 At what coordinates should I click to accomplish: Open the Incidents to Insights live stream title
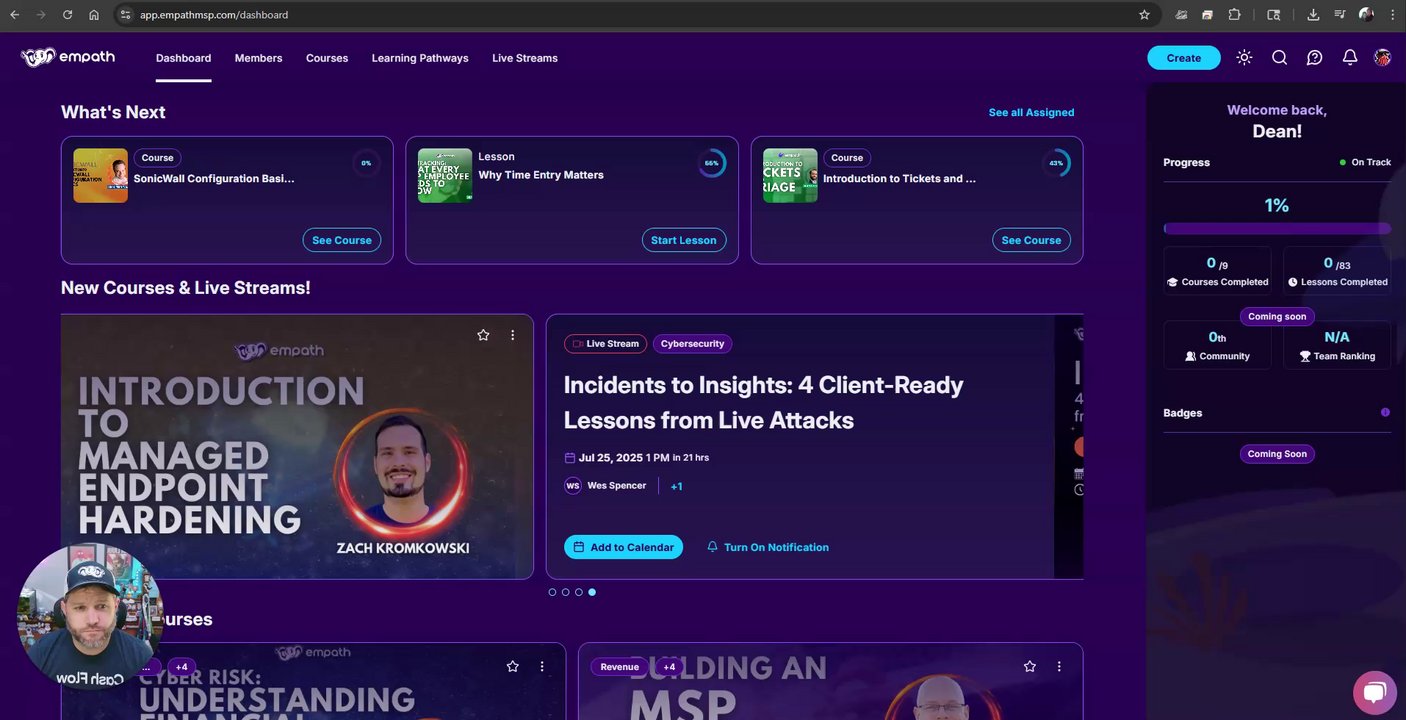pos(763,402)
